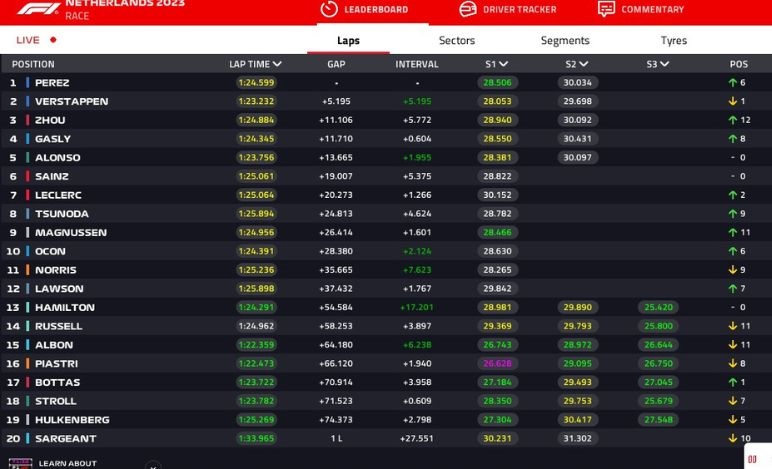Click the Learn About link at bottom
The width and height of the screenshot is (772, 469).
[67, 463]
